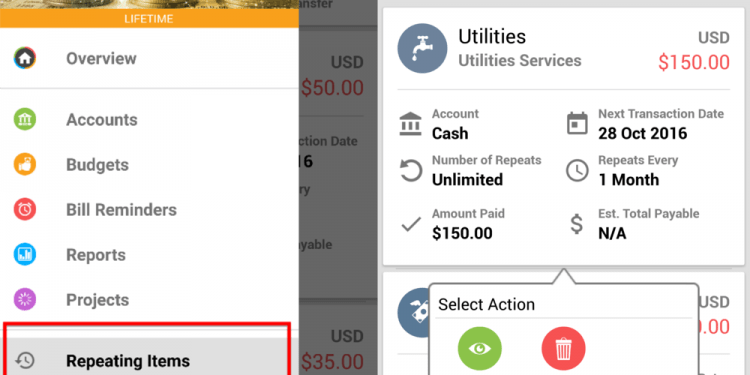Click the Repeating Items history icon
Image resolution: width=750 pixels, height=375 pixels.
click(24, 360)
